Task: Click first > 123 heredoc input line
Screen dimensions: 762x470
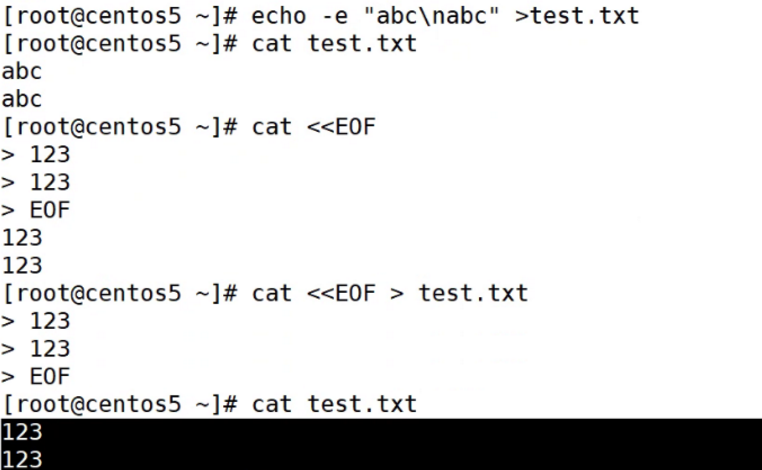Action: click(x=36, y=155)
